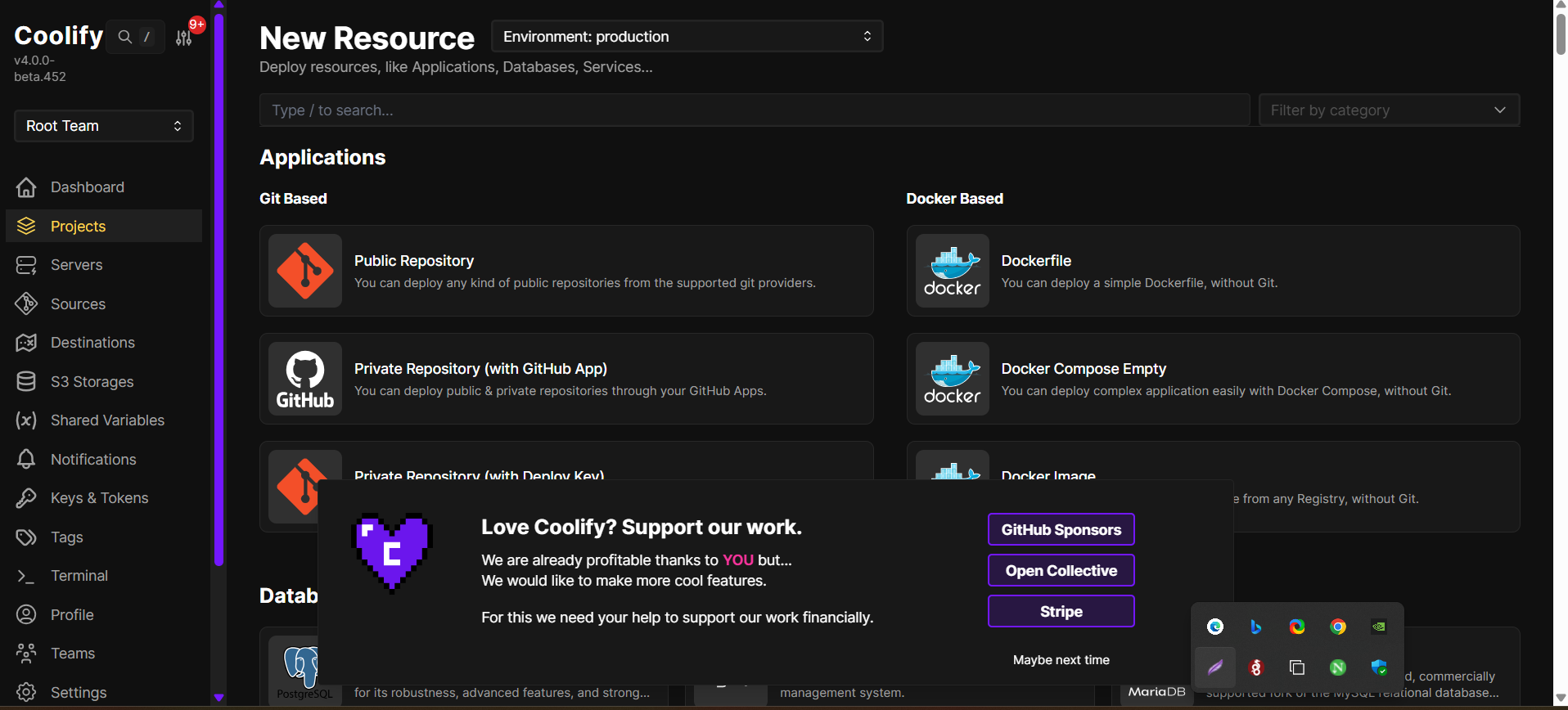Open Shared Variables from the sidebar
This screenshot has width=1568, height=710.
pyautogui.click(x=107, y=420)
